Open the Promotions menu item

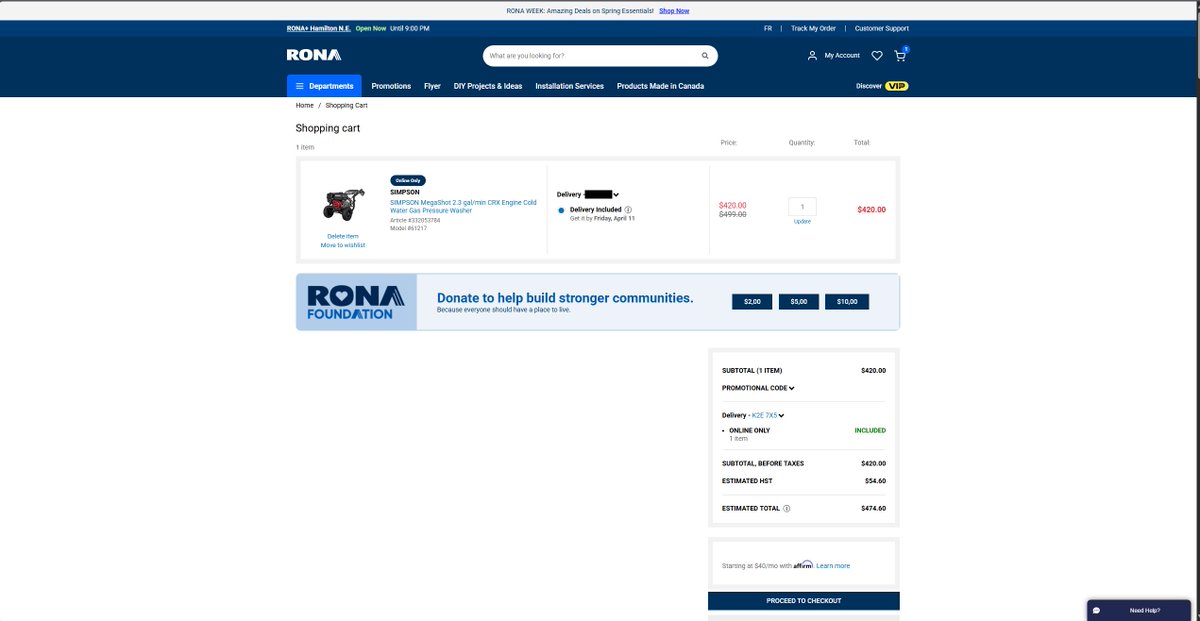coord(391,86)
